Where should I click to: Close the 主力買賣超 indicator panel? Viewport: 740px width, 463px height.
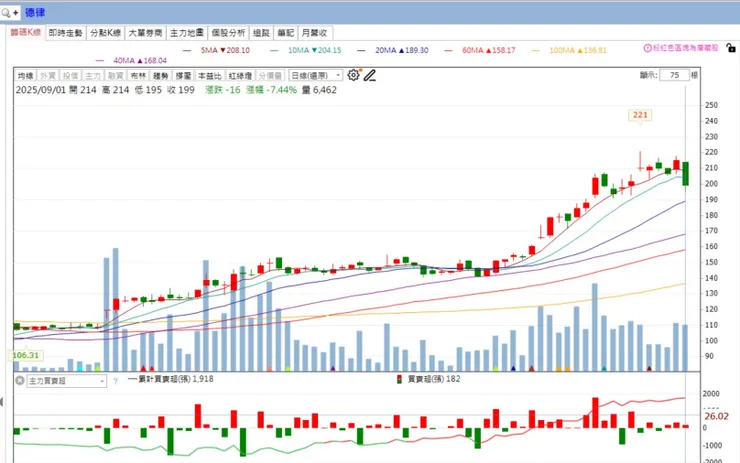pyautogui.click(x=20, y=380)
